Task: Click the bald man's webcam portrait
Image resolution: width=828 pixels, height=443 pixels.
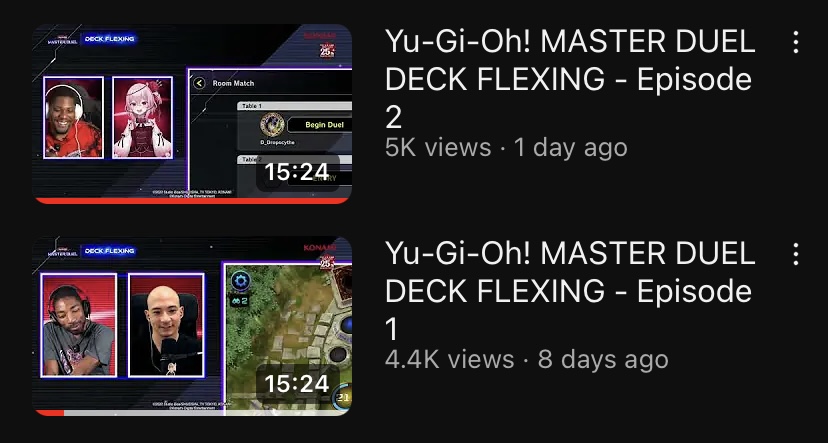Action: coord(166,325)
